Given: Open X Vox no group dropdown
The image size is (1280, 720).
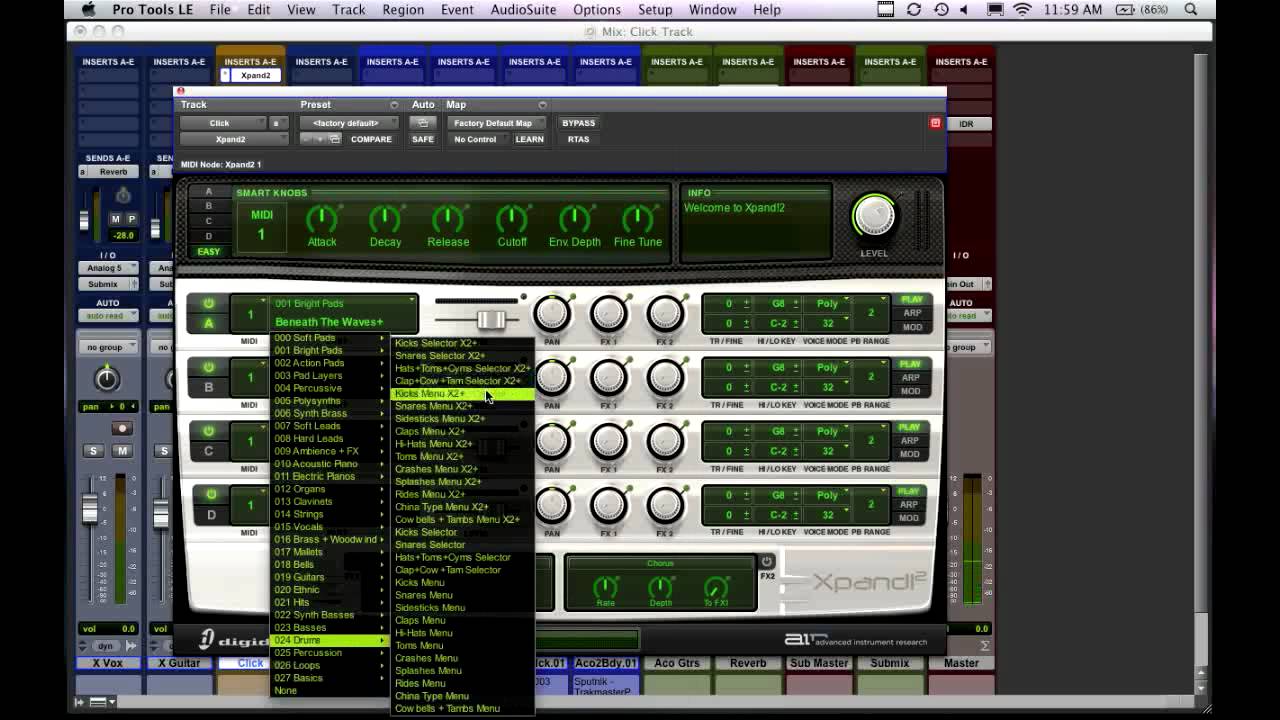Looking at the screenshot, I should pos(107,347).
